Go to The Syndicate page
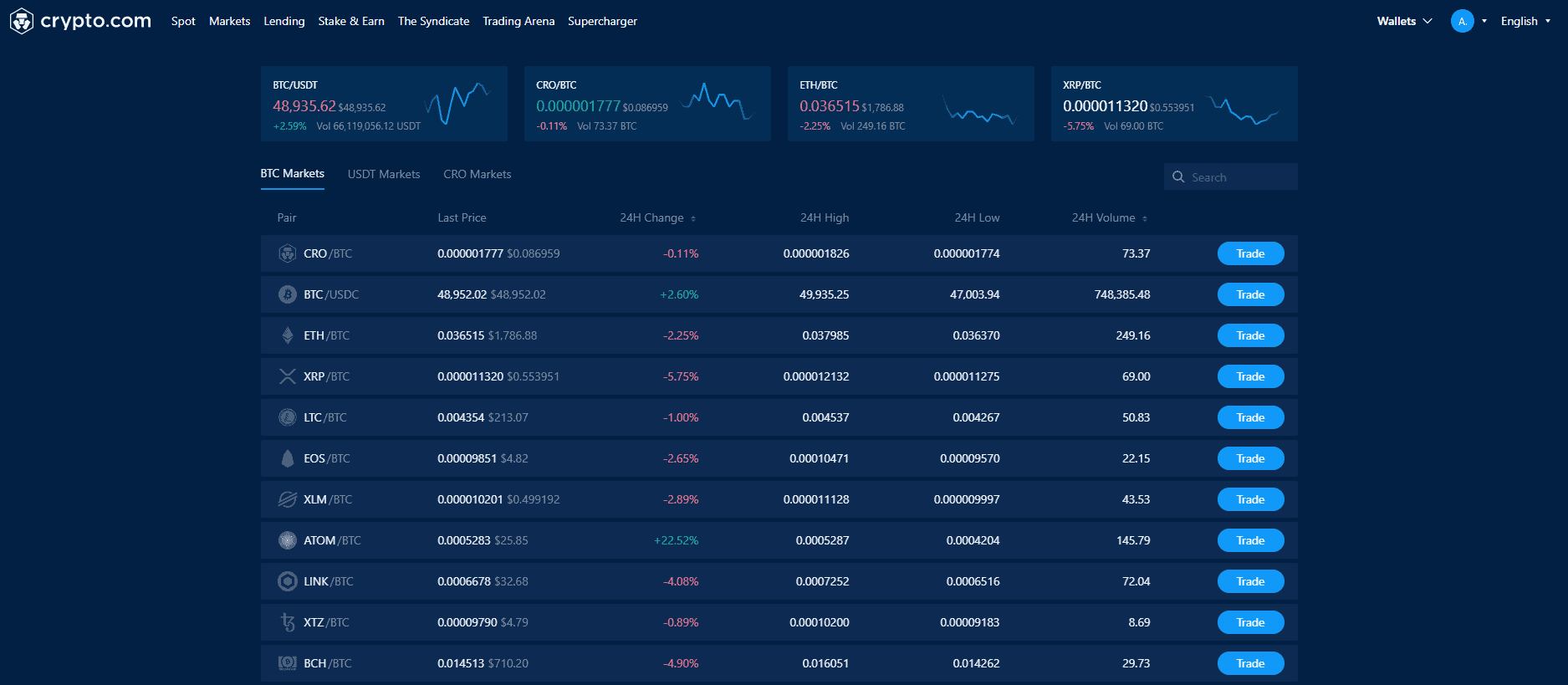The image size is (1568, 685). (433, 21)
